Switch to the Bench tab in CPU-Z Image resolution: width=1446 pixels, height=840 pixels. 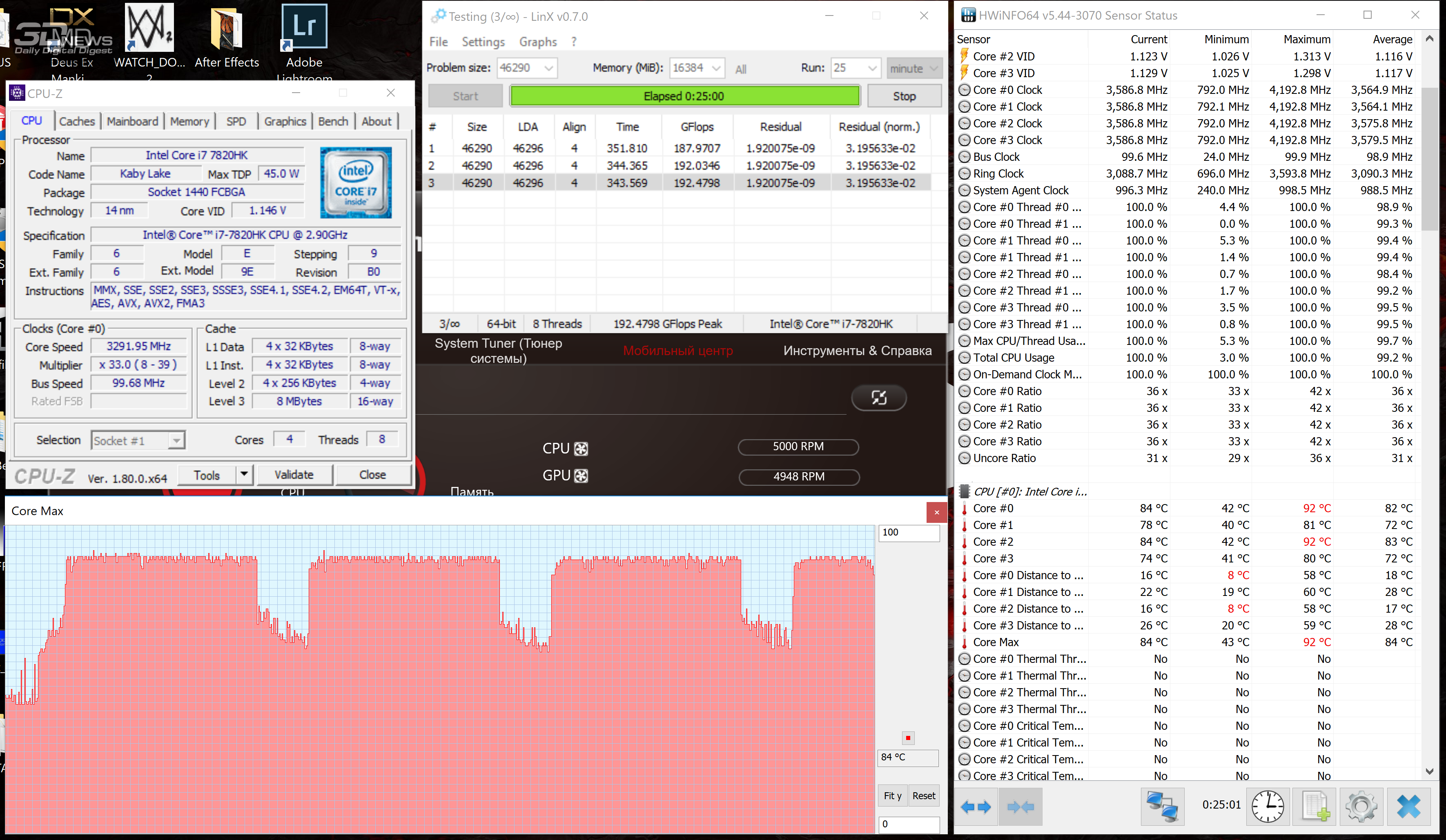pyautogui.click(x=333, y=122)
